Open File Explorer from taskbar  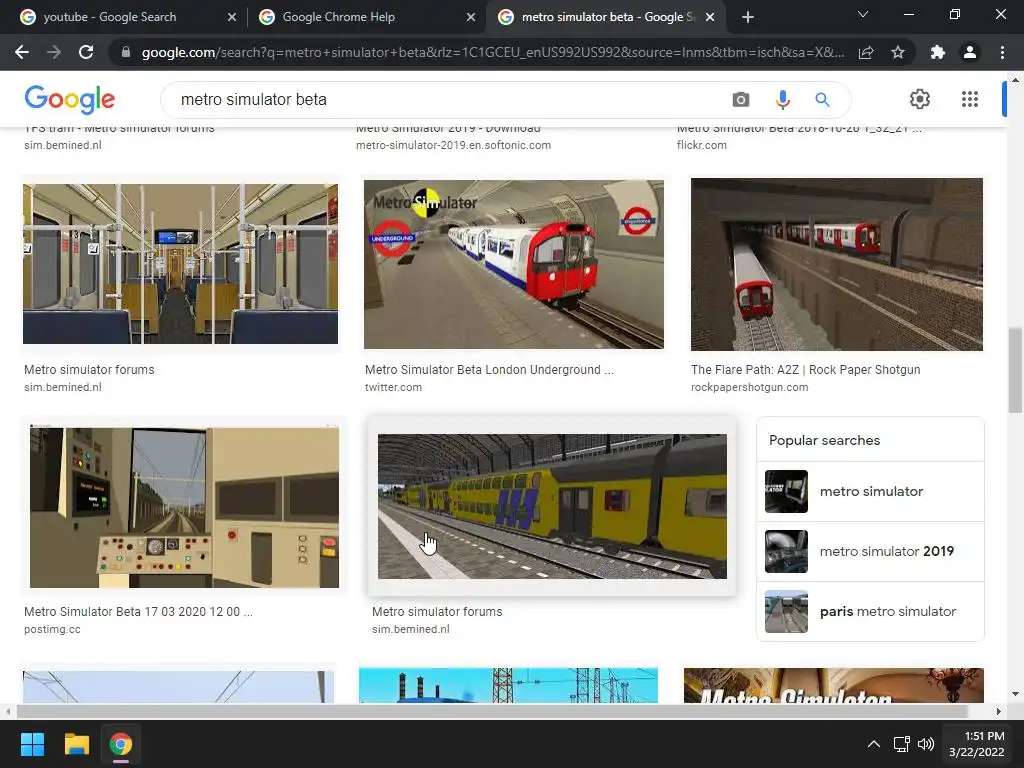point(76,744)
